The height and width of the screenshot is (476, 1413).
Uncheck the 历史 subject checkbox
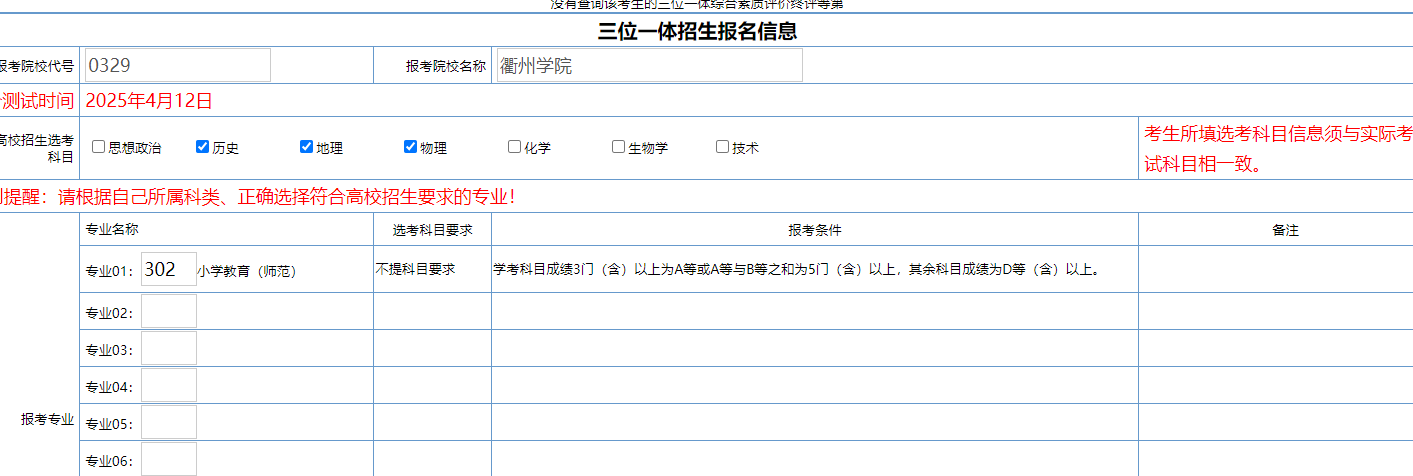[203, 147]
